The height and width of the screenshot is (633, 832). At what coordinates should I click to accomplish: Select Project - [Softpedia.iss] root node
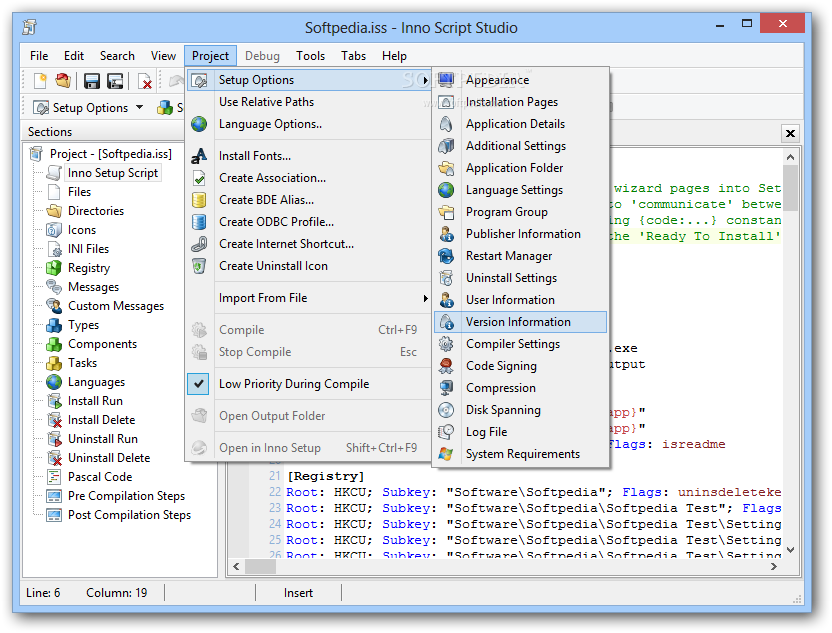pos(110,154)
